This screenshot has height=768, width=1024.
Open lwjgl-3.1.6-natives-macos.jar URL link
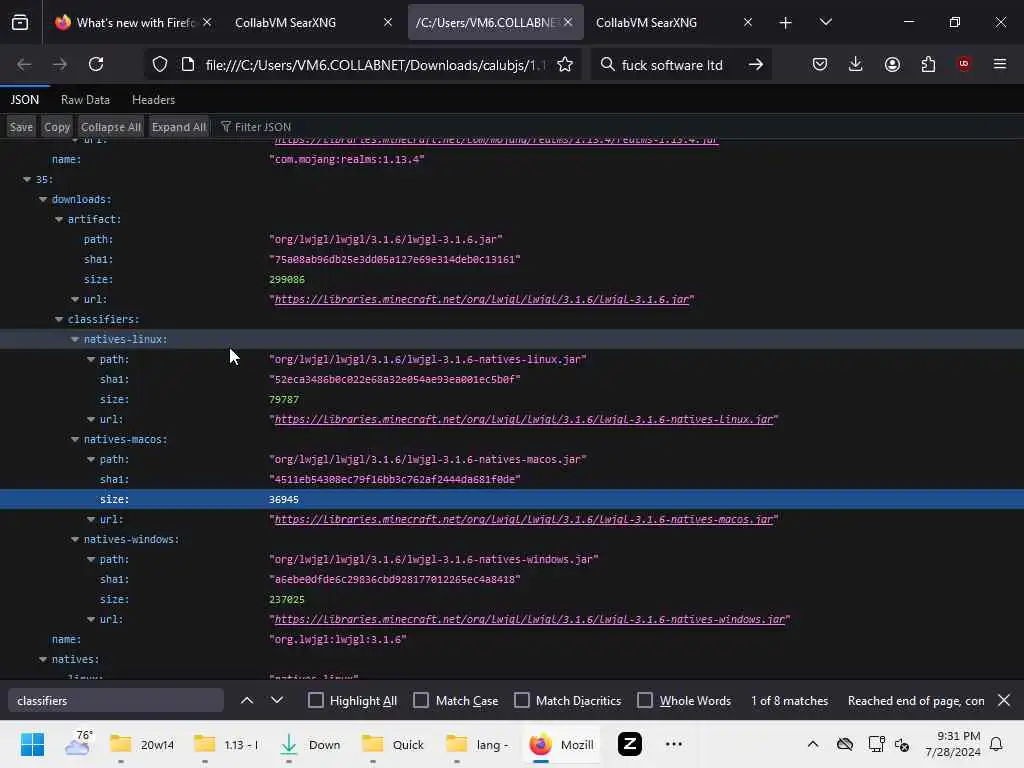524,519
